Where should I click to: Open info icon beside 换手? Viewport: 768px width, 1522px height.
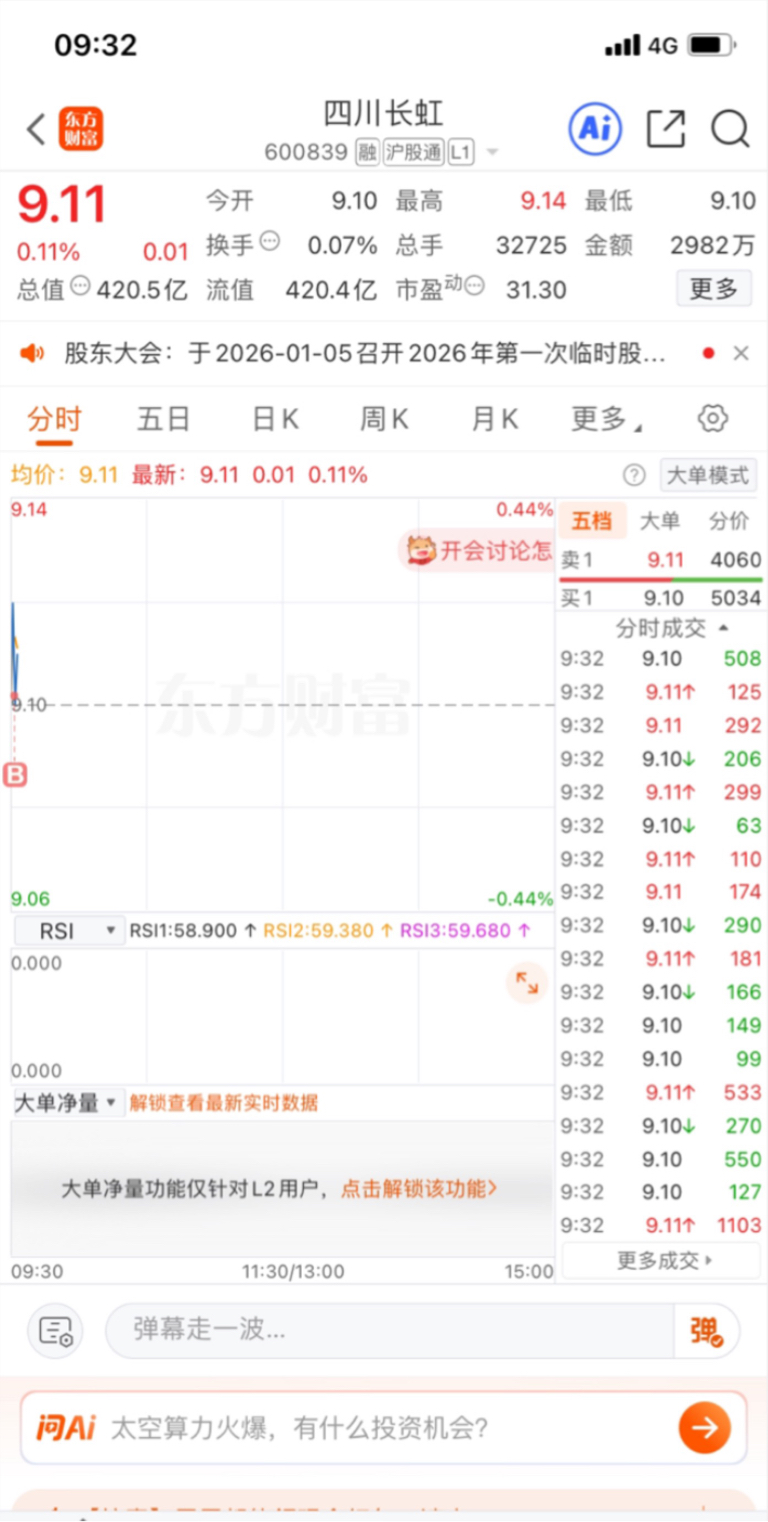pos(270,241)
